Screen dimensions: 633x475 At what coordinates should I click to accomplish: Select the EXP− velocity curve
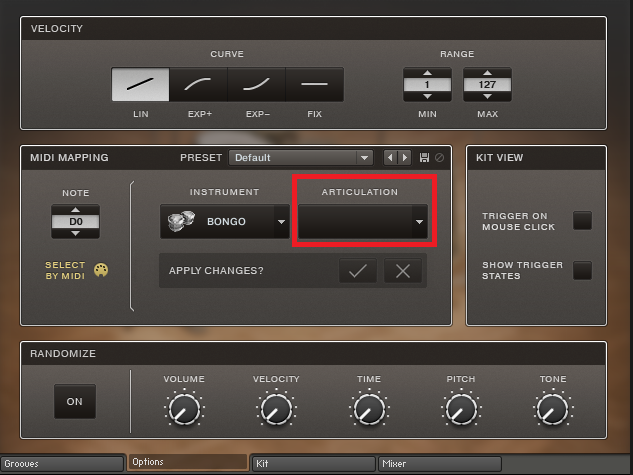coord(257,84)
